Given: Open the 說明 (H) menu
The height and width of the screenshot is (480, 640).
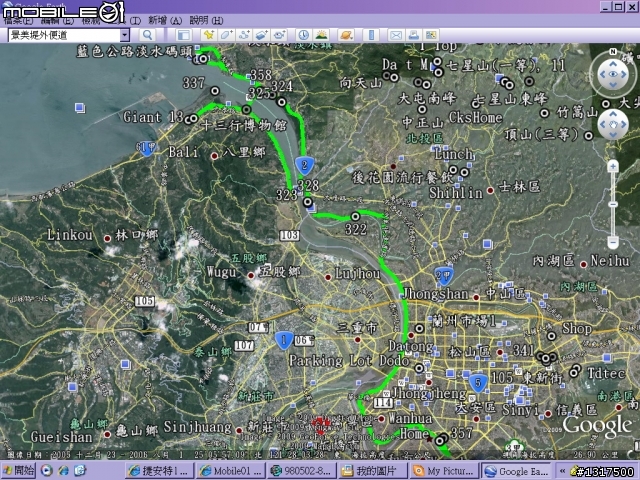Looking at the screenshot, I should pyautogui.click(x=206, y=20).
